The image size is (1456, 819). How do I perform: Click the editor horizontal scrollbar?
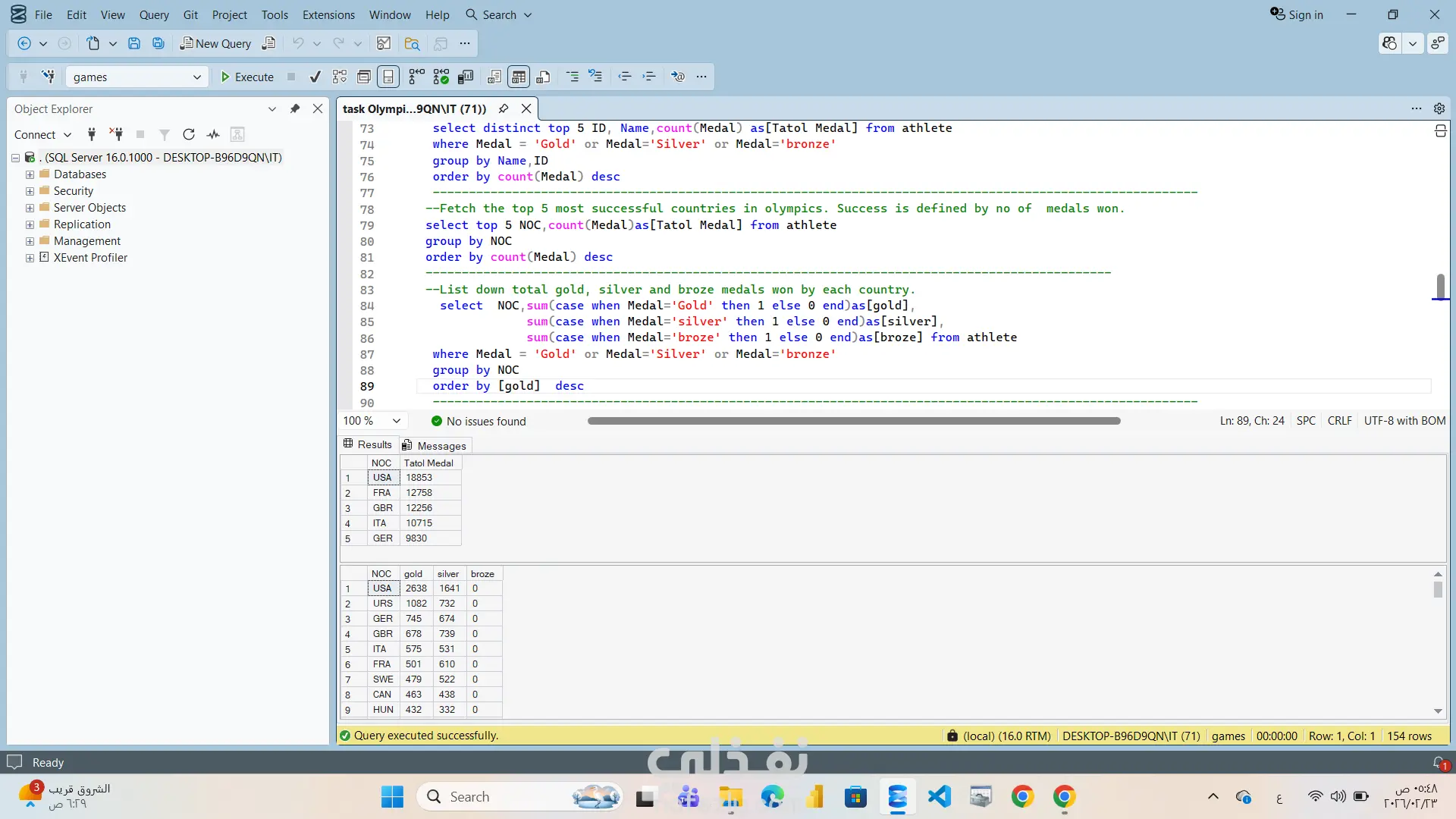click(853, 421)
